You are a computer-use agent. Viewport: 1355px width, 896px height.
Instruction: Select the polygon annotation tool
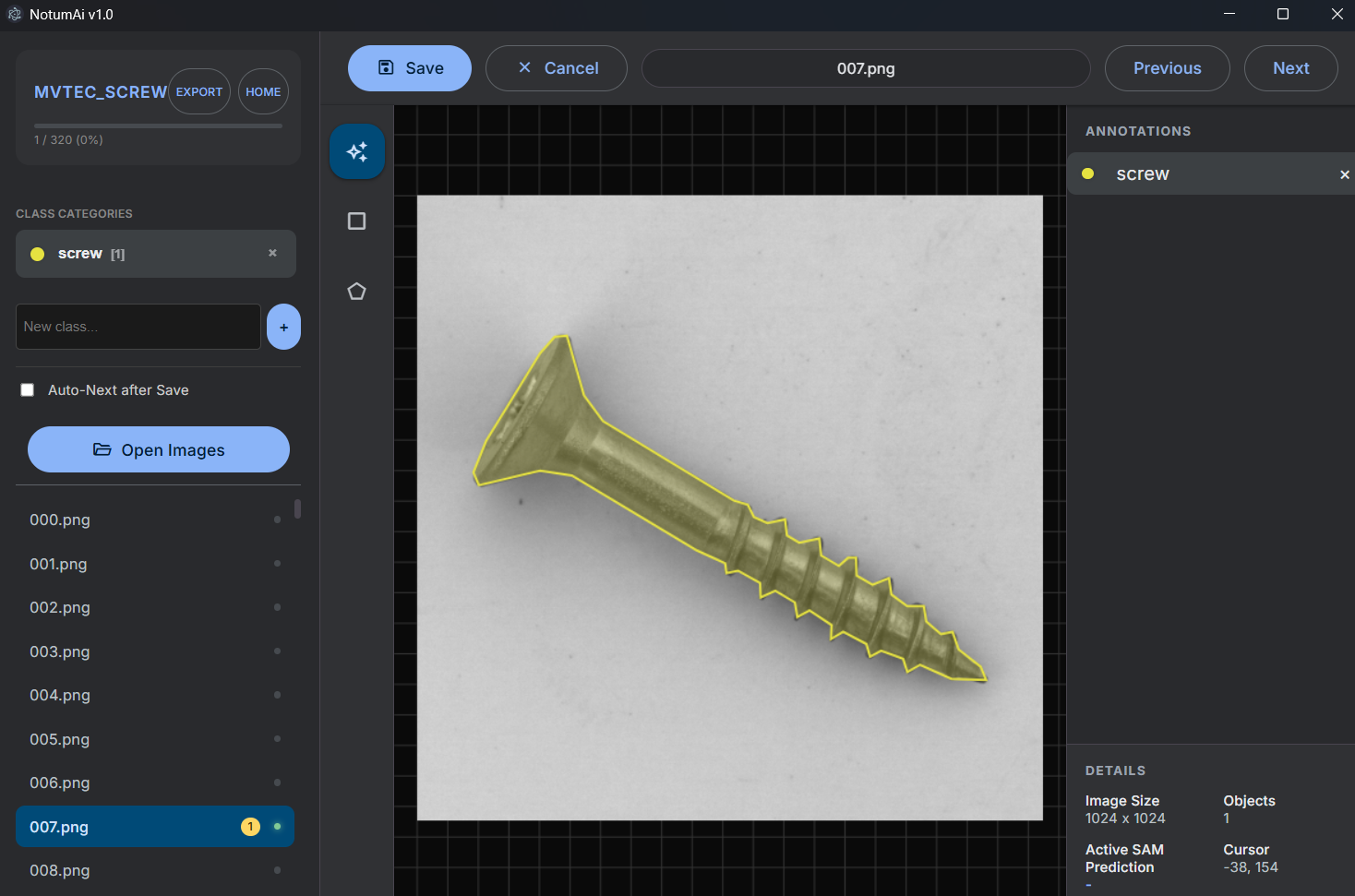pos(356,291)
